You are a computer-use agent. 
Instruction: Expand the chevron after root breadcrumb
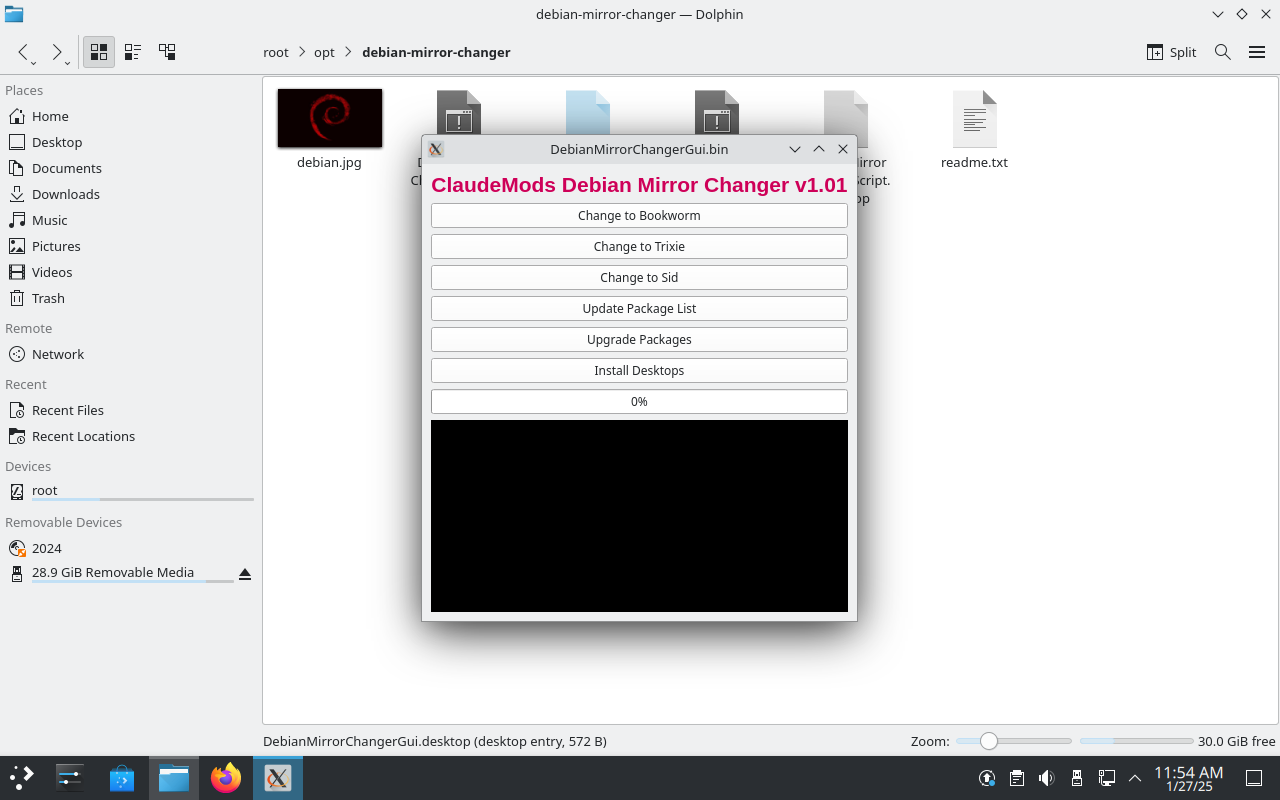click(301, 52)
